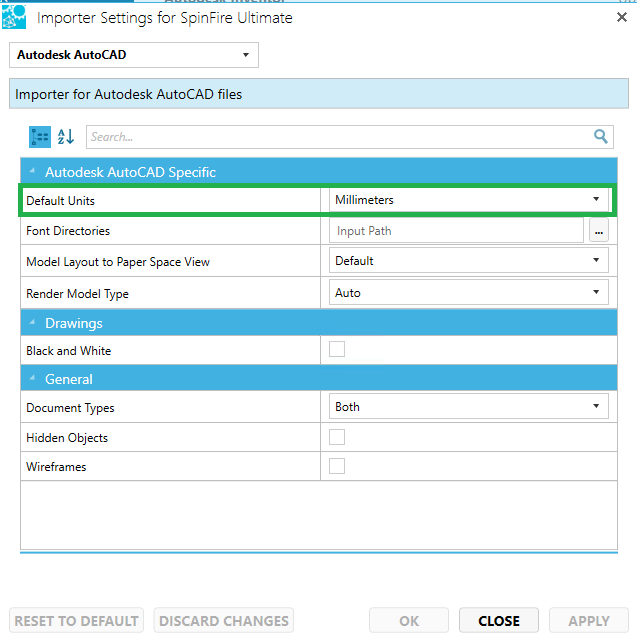Click the categorized view icon
The width and height of the screenshot is (637, 641).
40,136
